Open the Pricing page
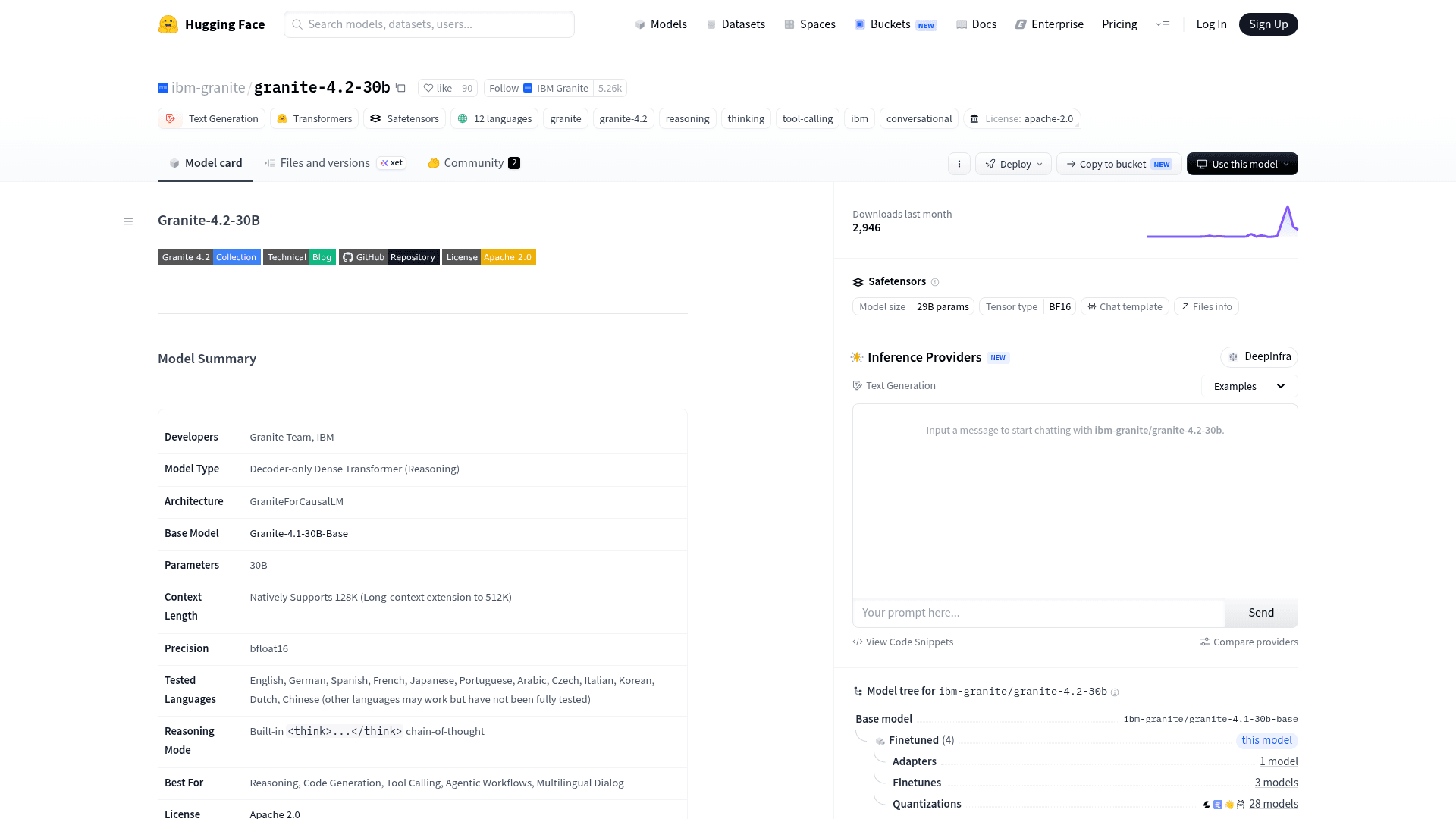Screen dimensions: 1456x819 pos(1119,24)
